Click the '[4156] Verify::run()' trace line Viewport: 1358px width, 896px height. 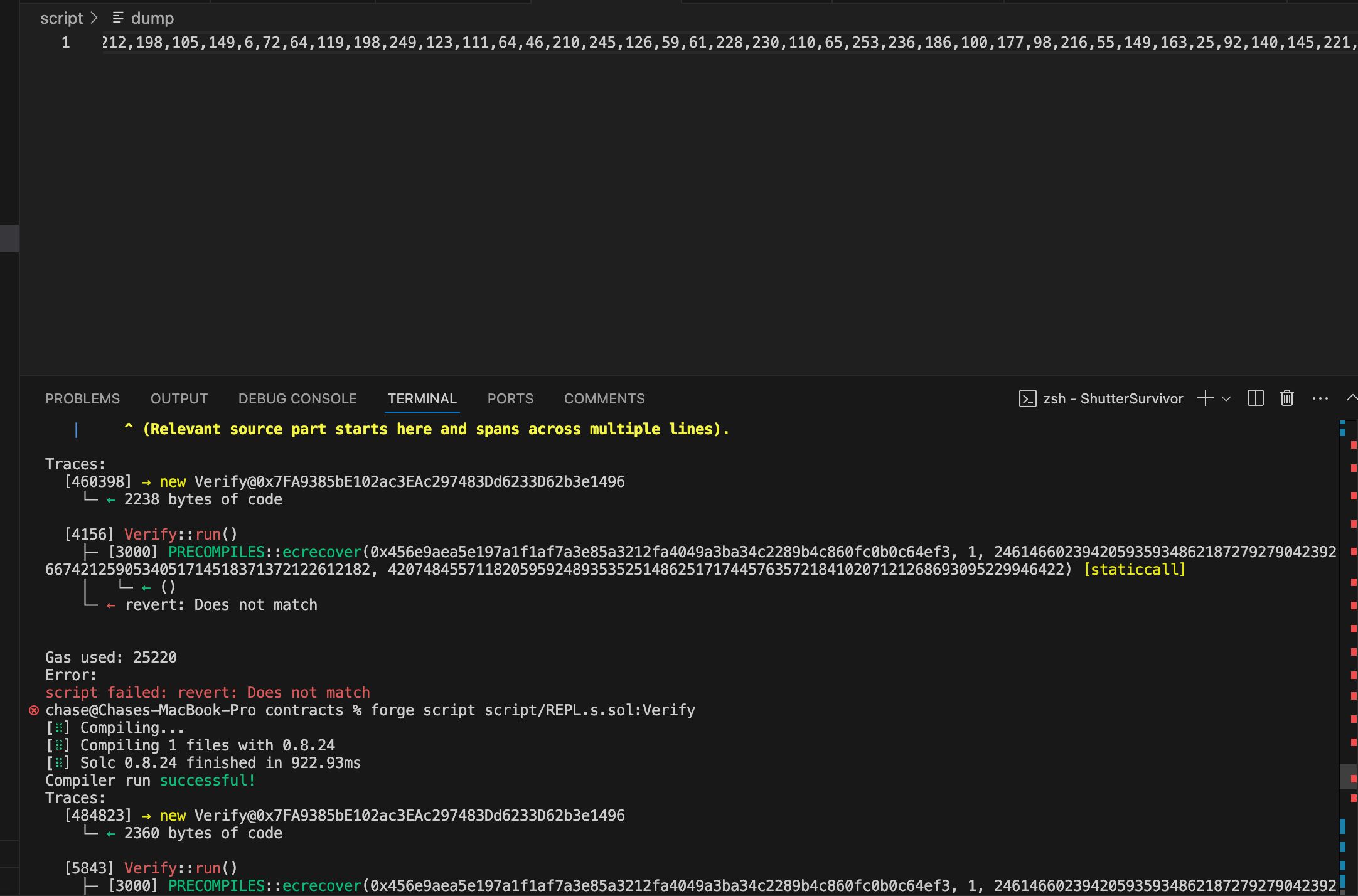pyautogui.click(x=151, y=535)
